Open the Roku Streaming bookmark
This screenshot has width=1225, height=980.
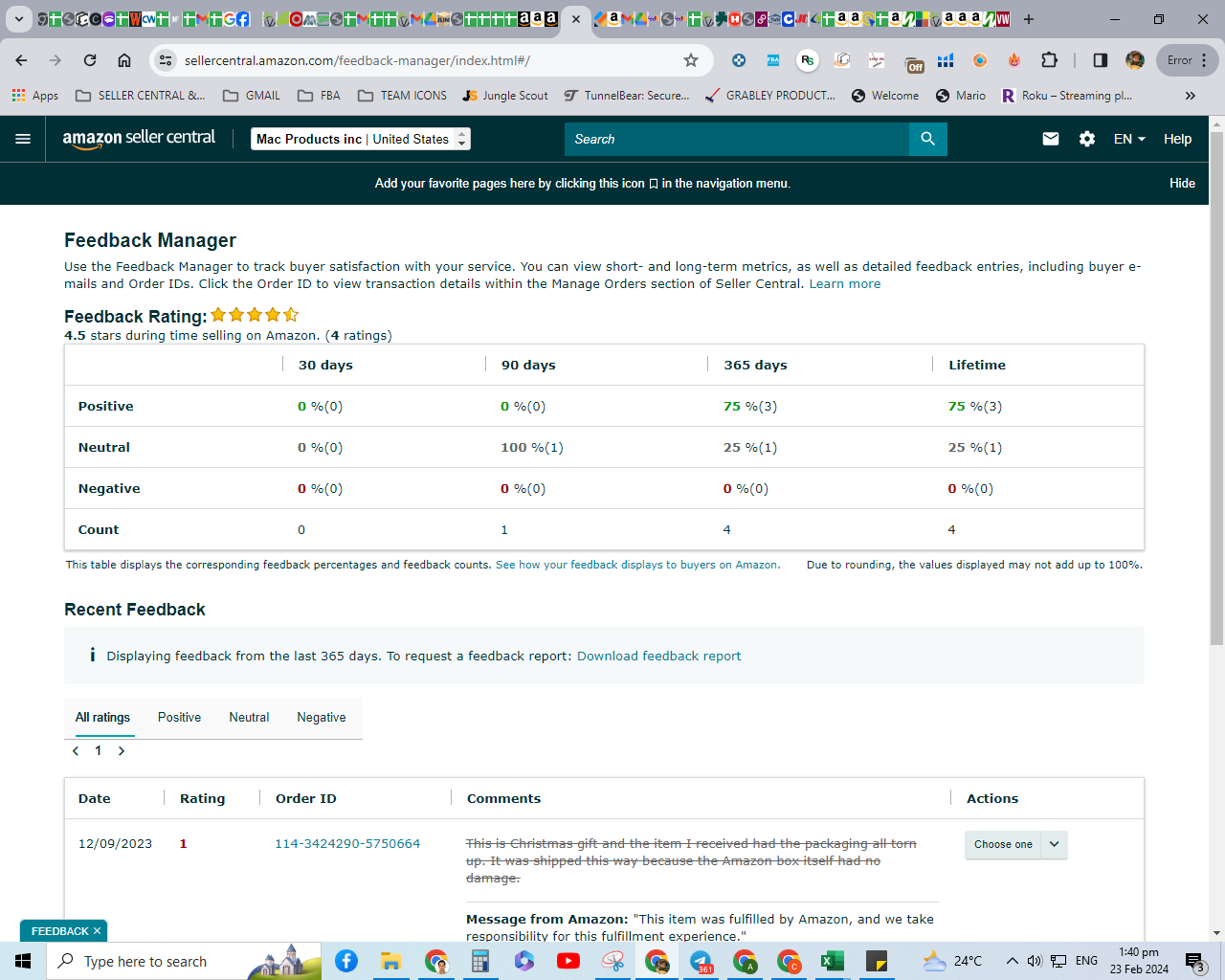point(1067,96)
